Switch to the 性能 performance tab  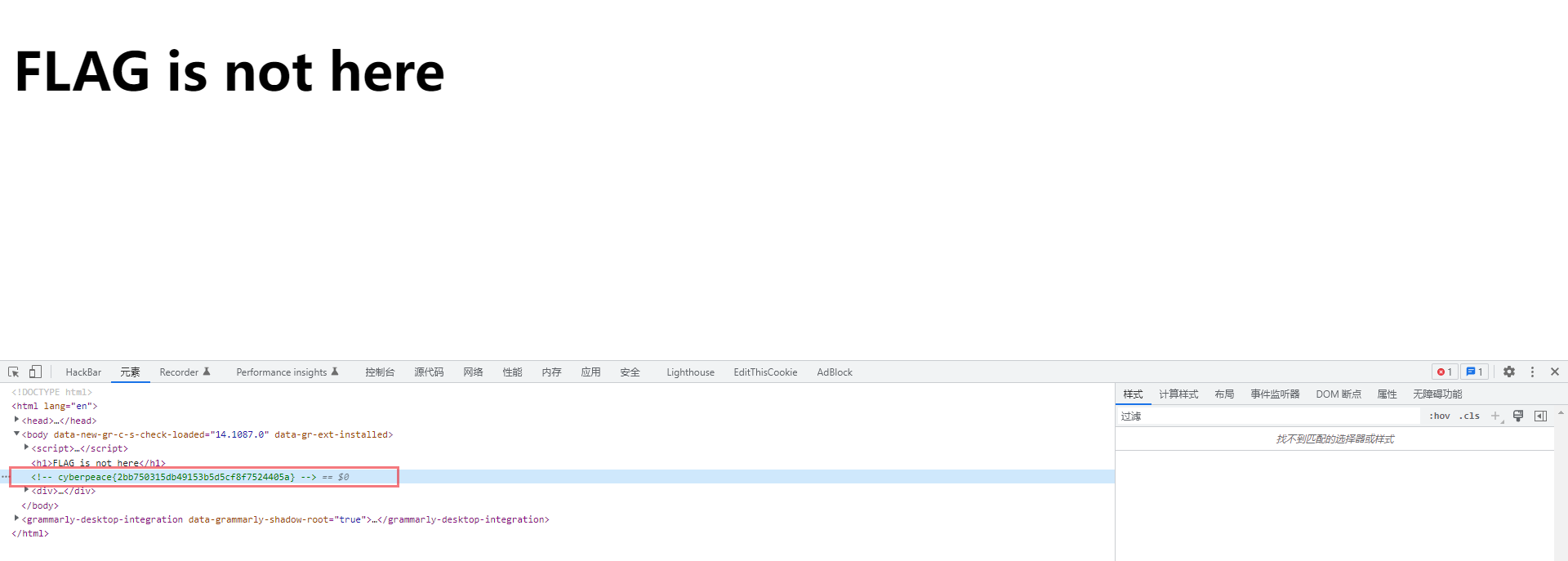[512, 372]
